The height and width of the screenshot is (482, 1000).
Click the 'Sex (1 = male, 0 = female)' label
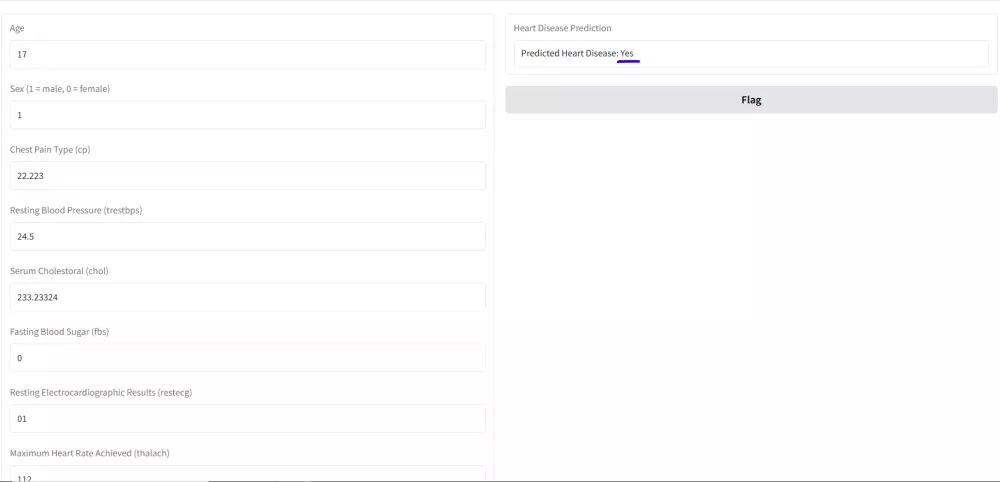tap(60, 89)
